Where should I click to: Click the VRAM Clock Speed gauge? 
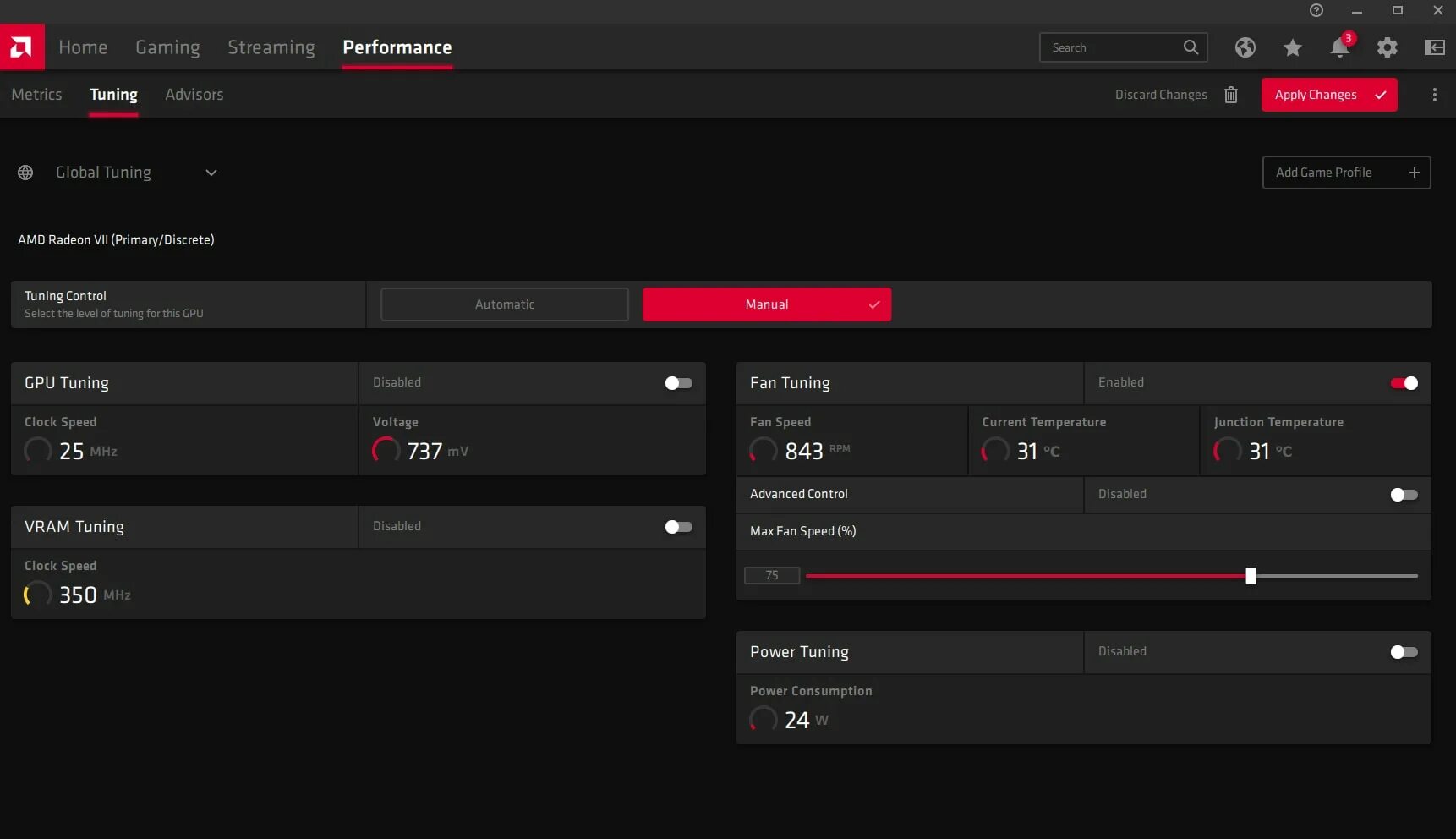(x=37, y=594)
